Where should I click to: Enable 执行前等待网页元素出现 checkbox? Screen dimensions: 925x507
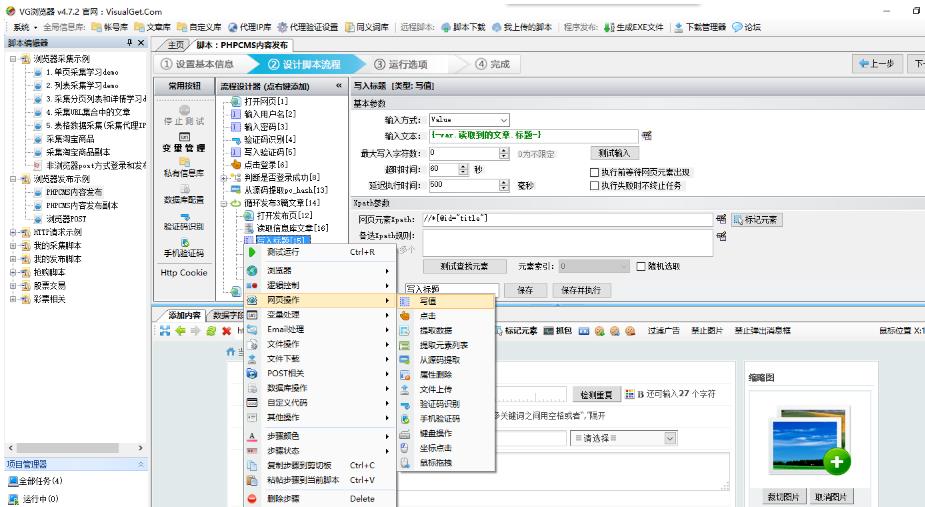point(594,172)
